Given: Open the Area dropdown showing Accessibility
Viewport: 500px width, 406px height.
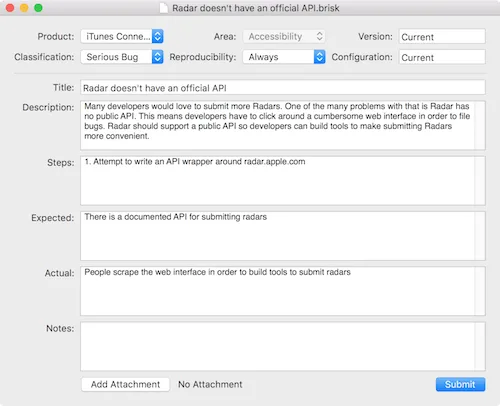Looking at the screenshot, I should pos(284,36).
